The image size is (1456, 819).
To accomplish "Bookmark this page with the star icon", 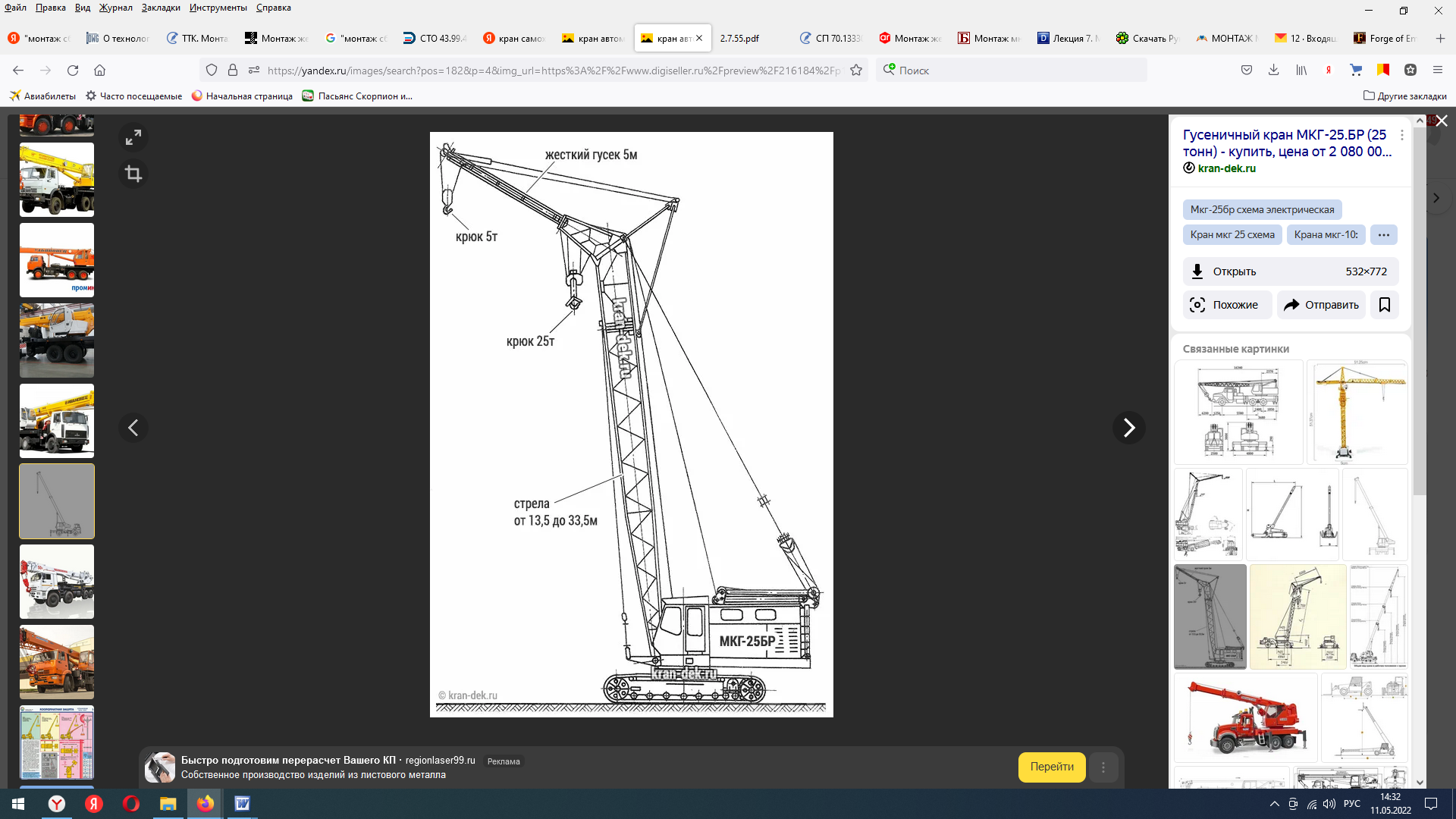I will click(x=856, y=70).
